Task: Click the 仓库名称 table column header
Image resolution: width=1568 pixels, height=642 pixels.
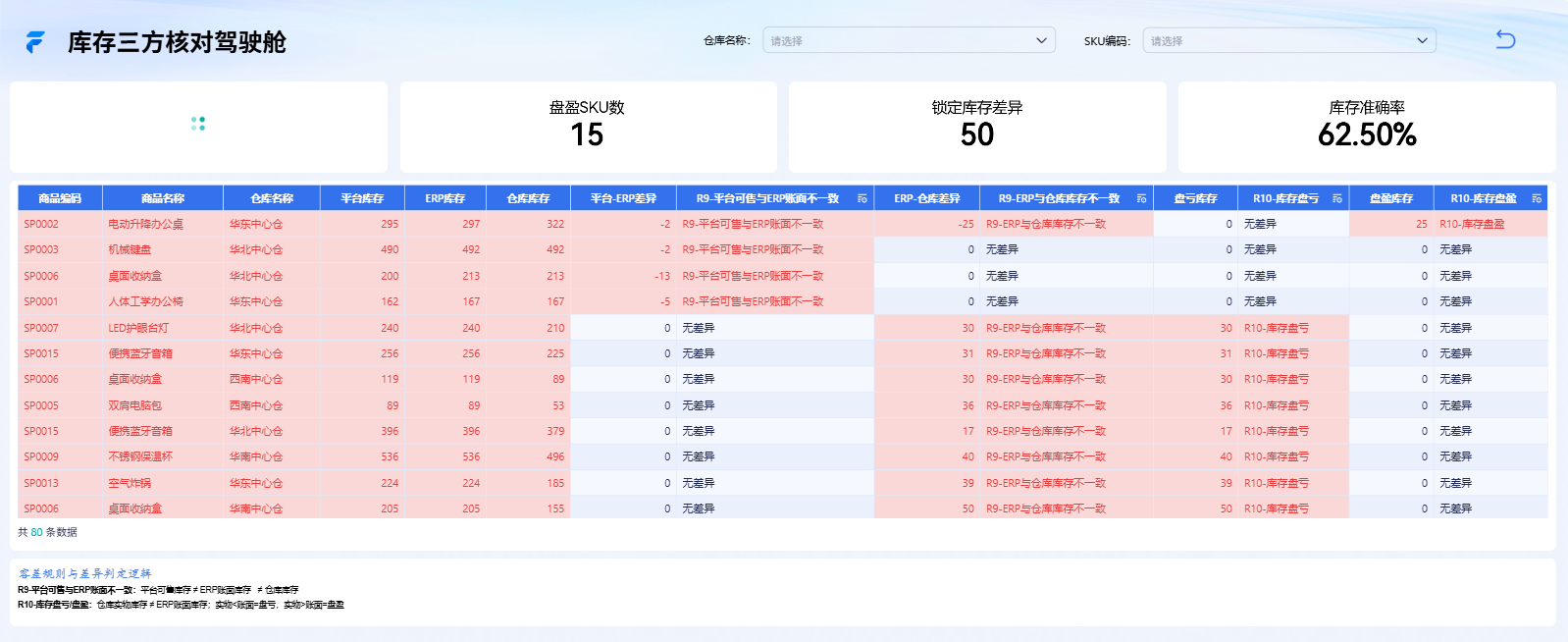Action: [x=272, y=198]
